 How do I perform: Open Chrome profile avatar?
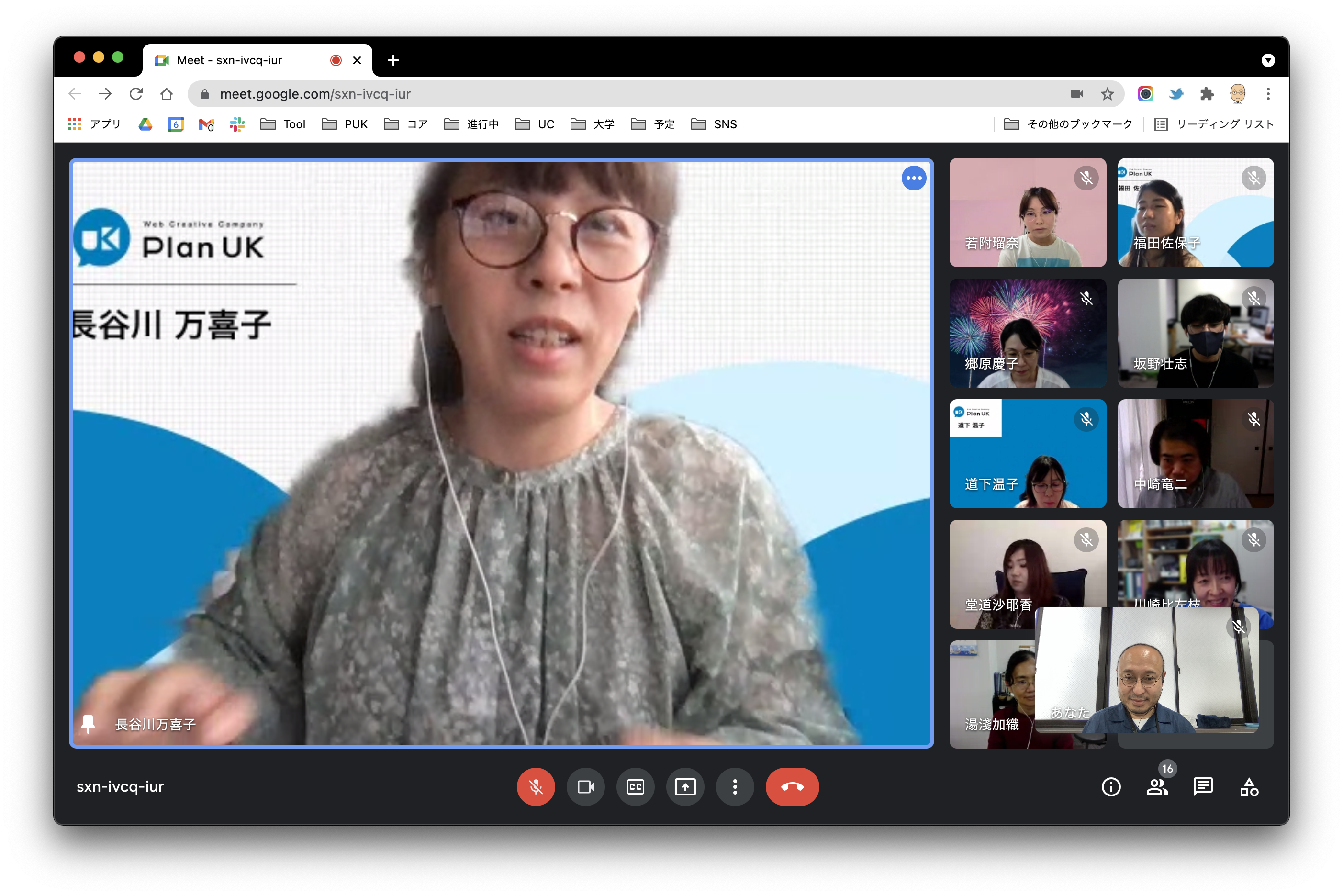point(1237,94)
